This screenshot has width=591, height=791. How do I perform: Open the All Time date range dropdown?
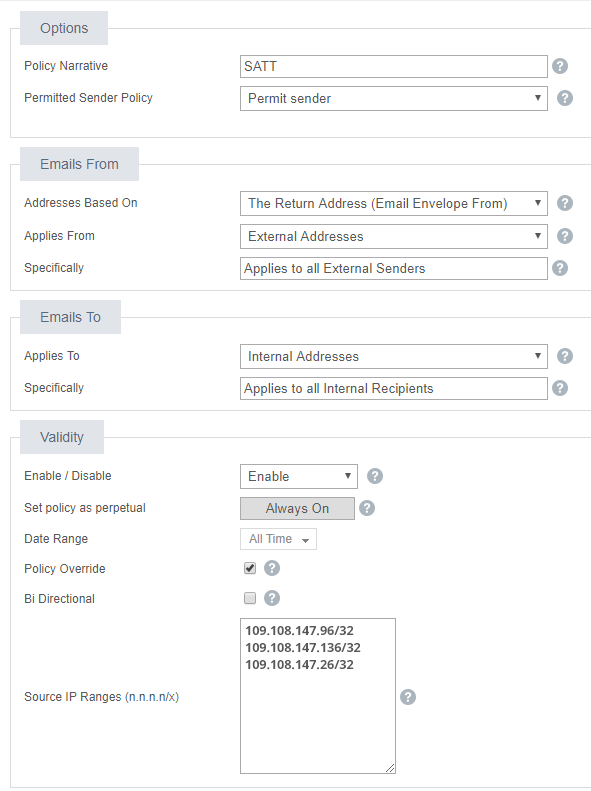click(278, 539)
